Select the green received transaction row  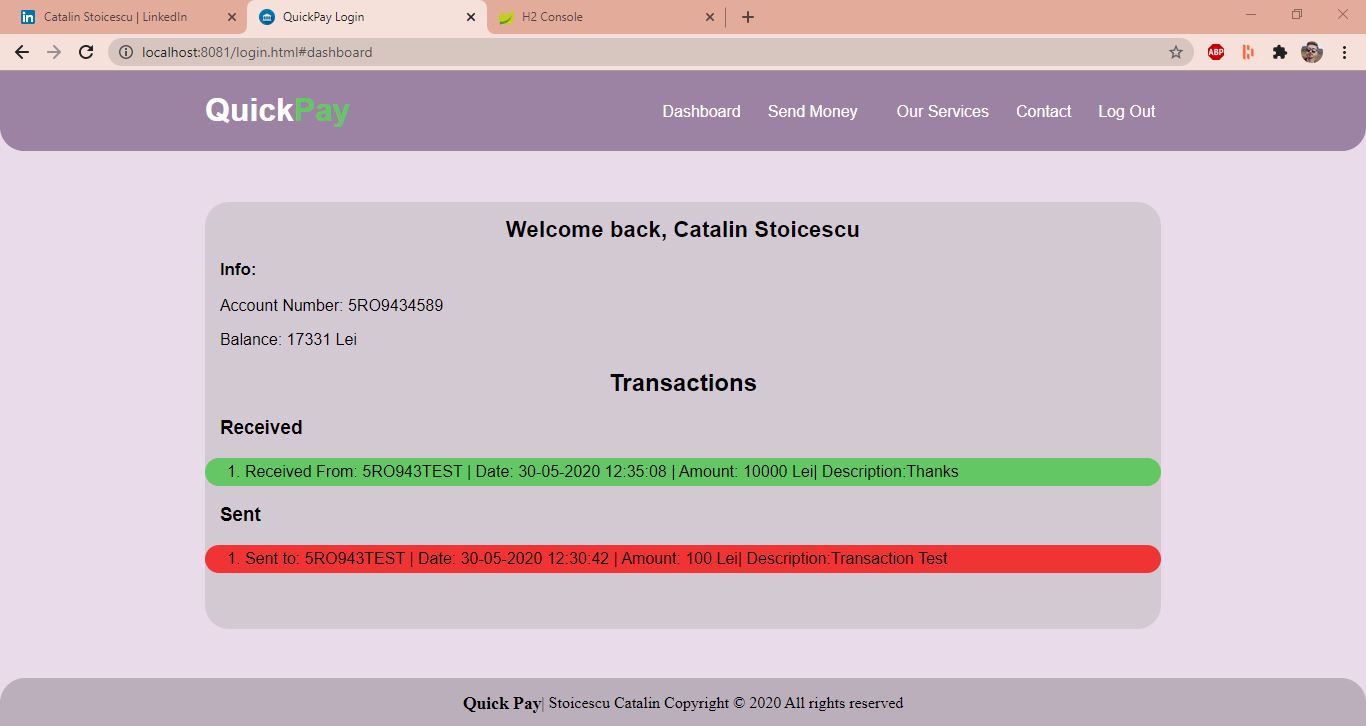coord(683,472)
